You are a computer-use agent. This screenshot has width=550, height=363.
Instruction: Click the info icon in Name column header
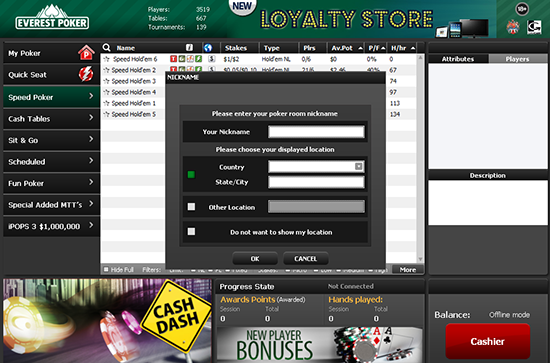189,48
